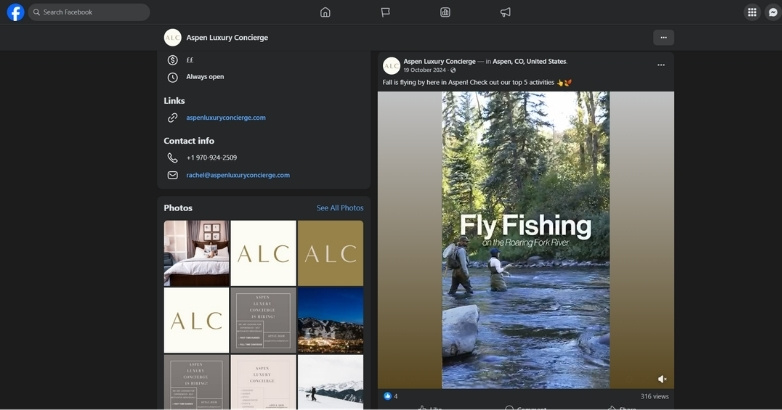Focus the Search Facebook field
Viewport: 782px width, 410px height.
tap(89, 12)
